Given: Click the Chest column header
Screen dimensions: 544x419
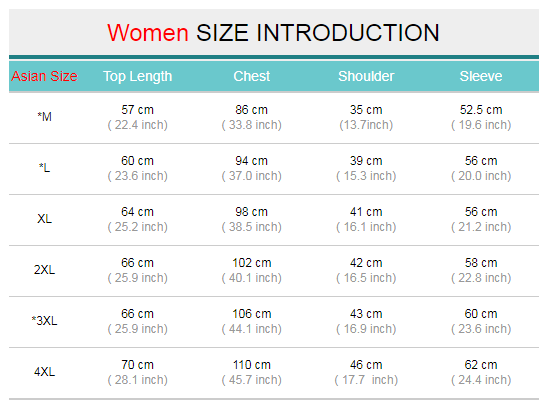Looking at the screenshot, I should [252, 76].
